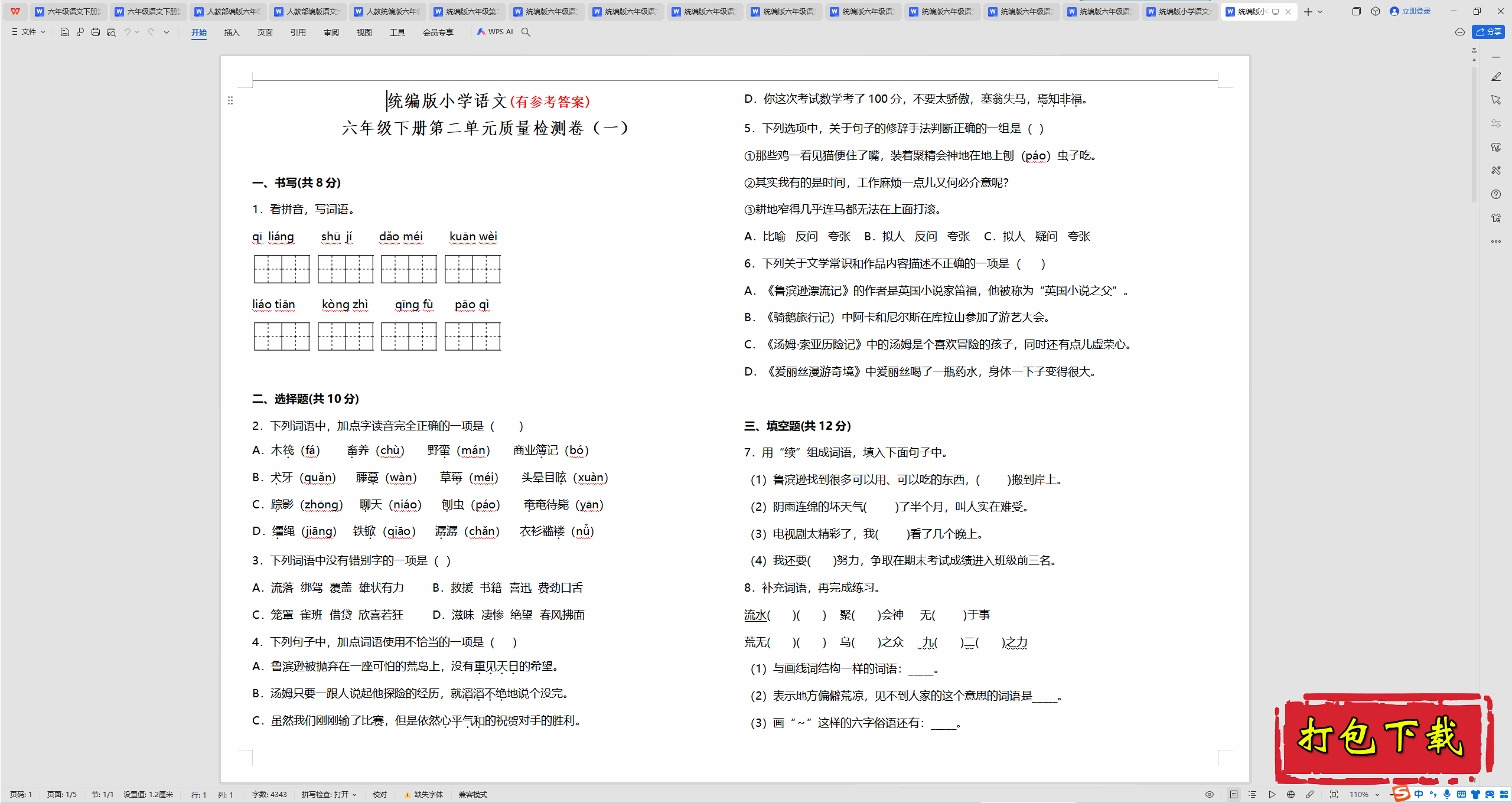This screenshot has width=1512, height=803.
Task: Open the 统编版小学语文 document tab
Action: point(1179,11)
